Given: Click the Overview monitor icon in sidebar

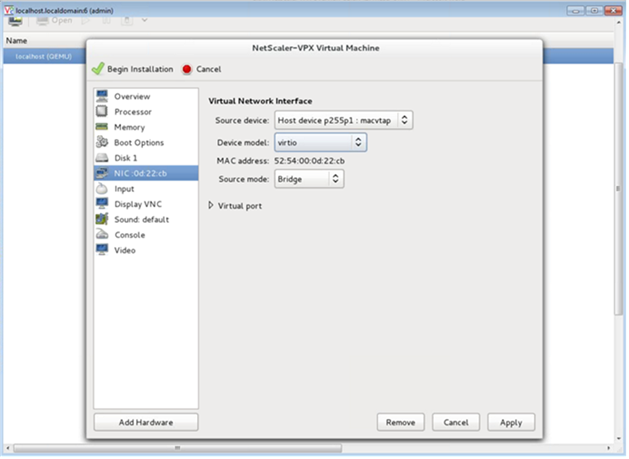Looking at the screenshot, I should point(102,96).
